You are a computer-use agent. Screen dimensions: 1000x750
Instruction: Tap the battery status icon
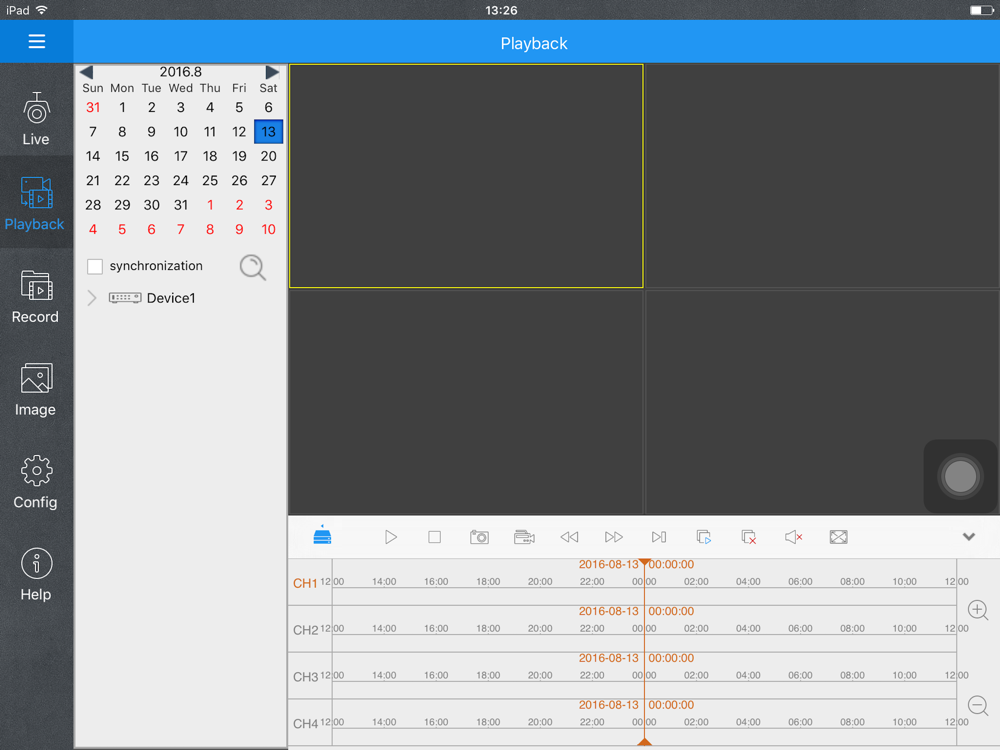[x=982, y=10]
